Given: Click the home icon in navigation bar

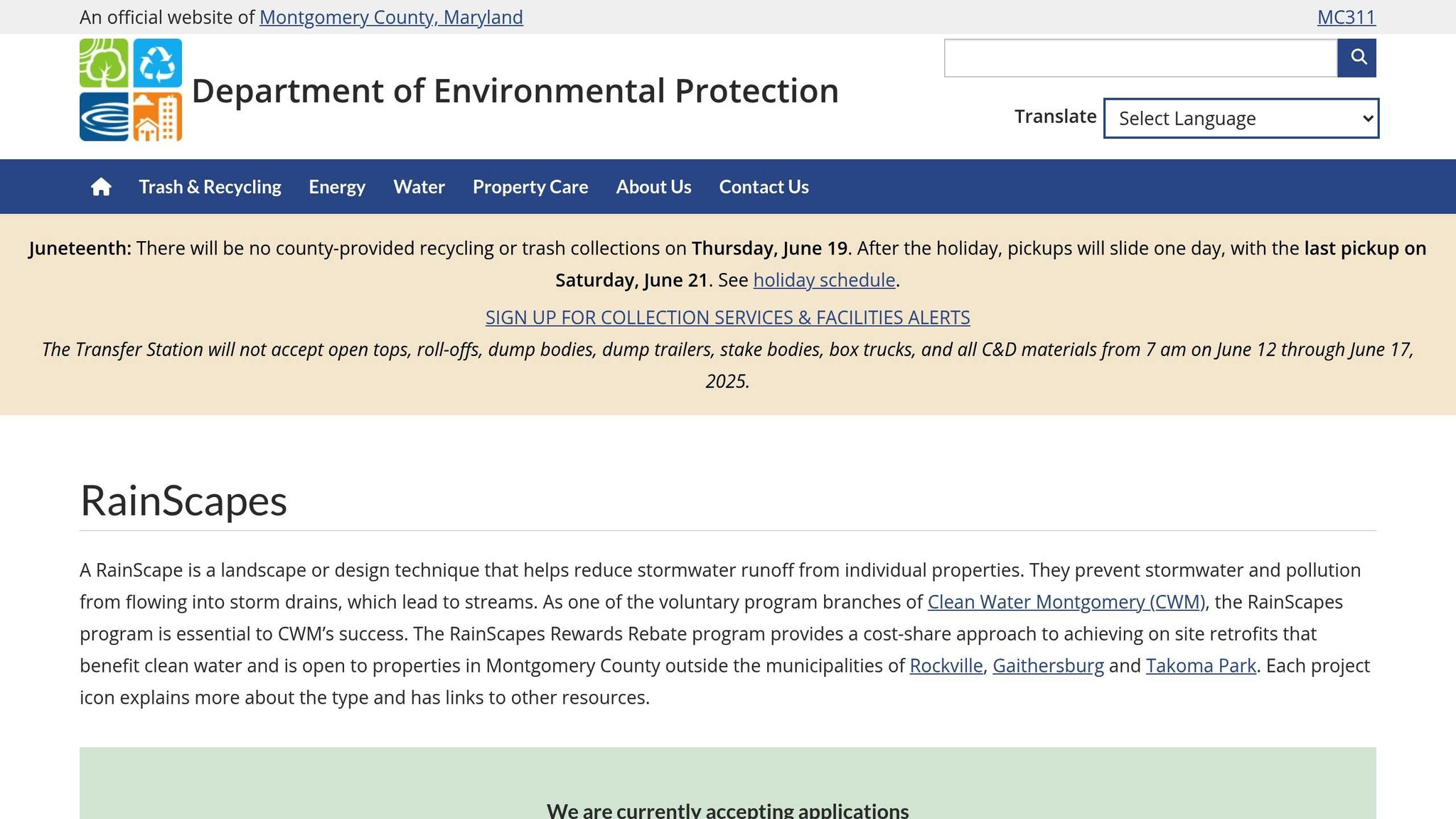Looking at the screenshot, I should pyautogui.click(x=101, y=186).
